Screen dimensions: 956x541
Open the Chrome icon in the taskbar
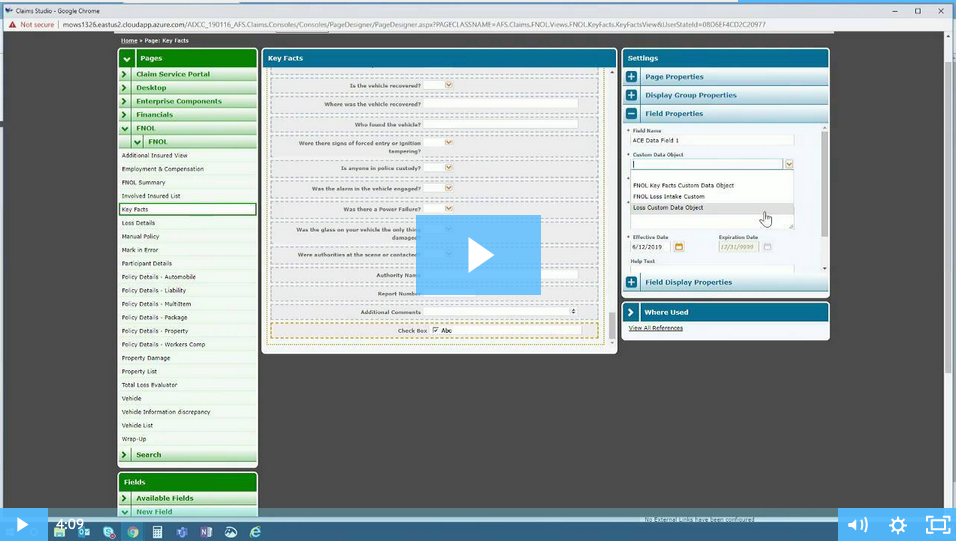(132, 532)
